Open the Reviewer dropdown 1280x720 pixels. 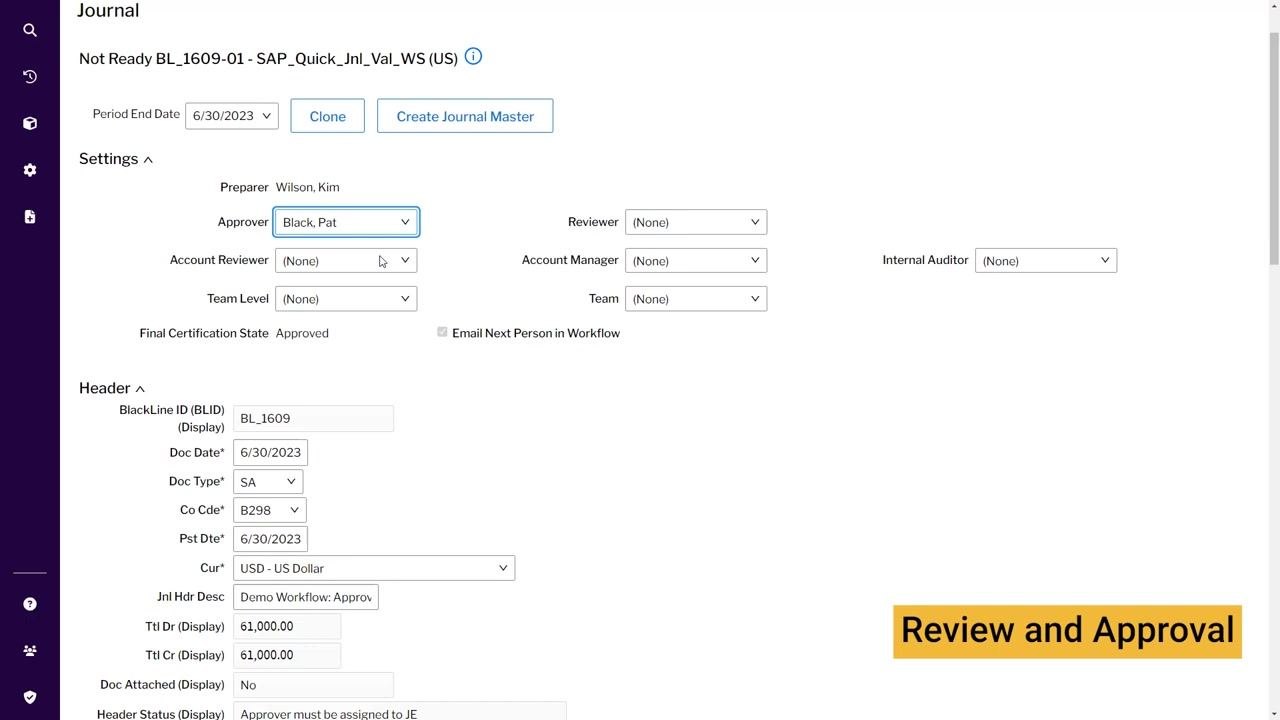click(696, 222)
